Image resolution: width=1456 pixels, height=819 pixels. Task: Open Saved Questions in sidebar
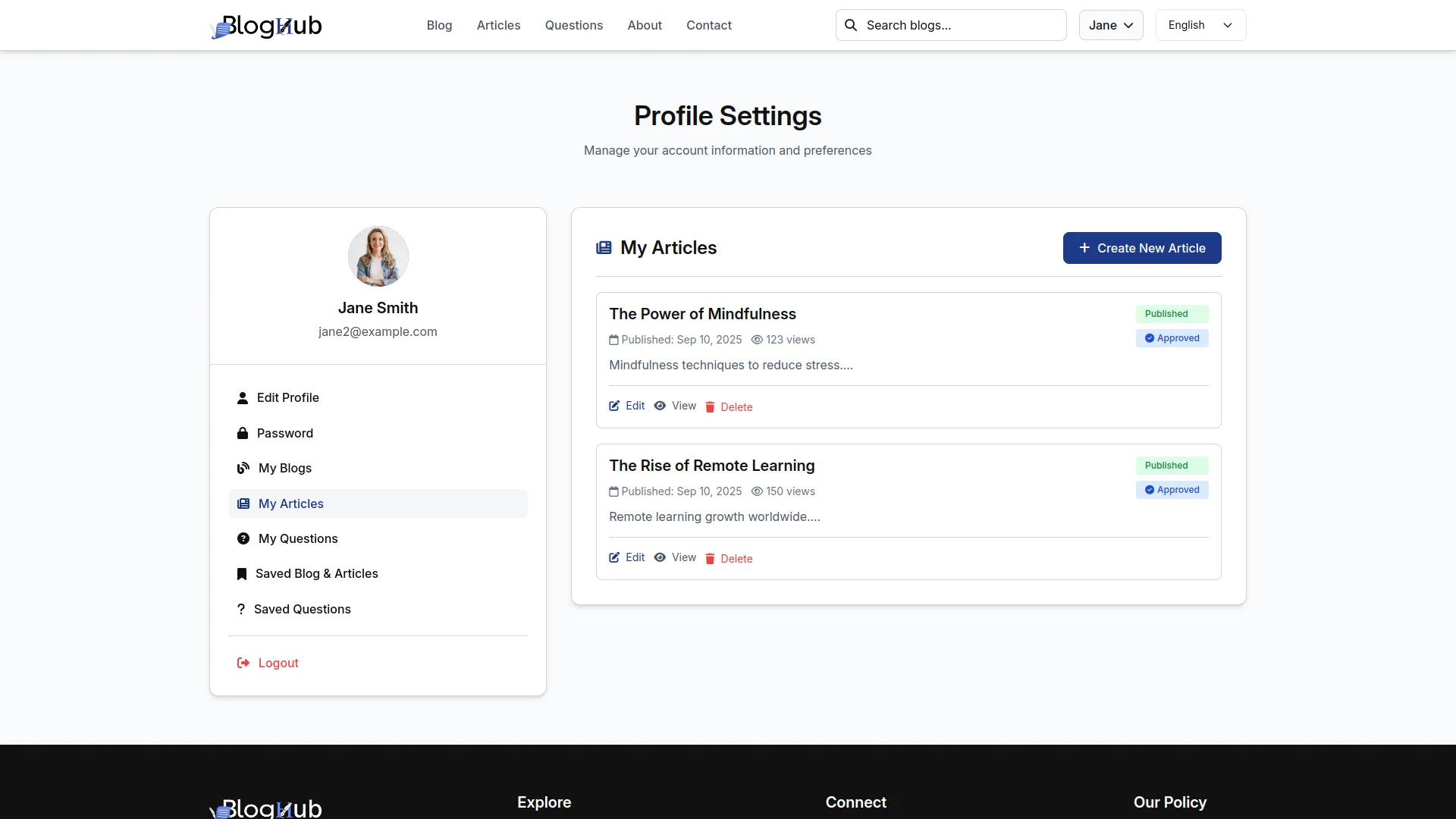point(302,610)
